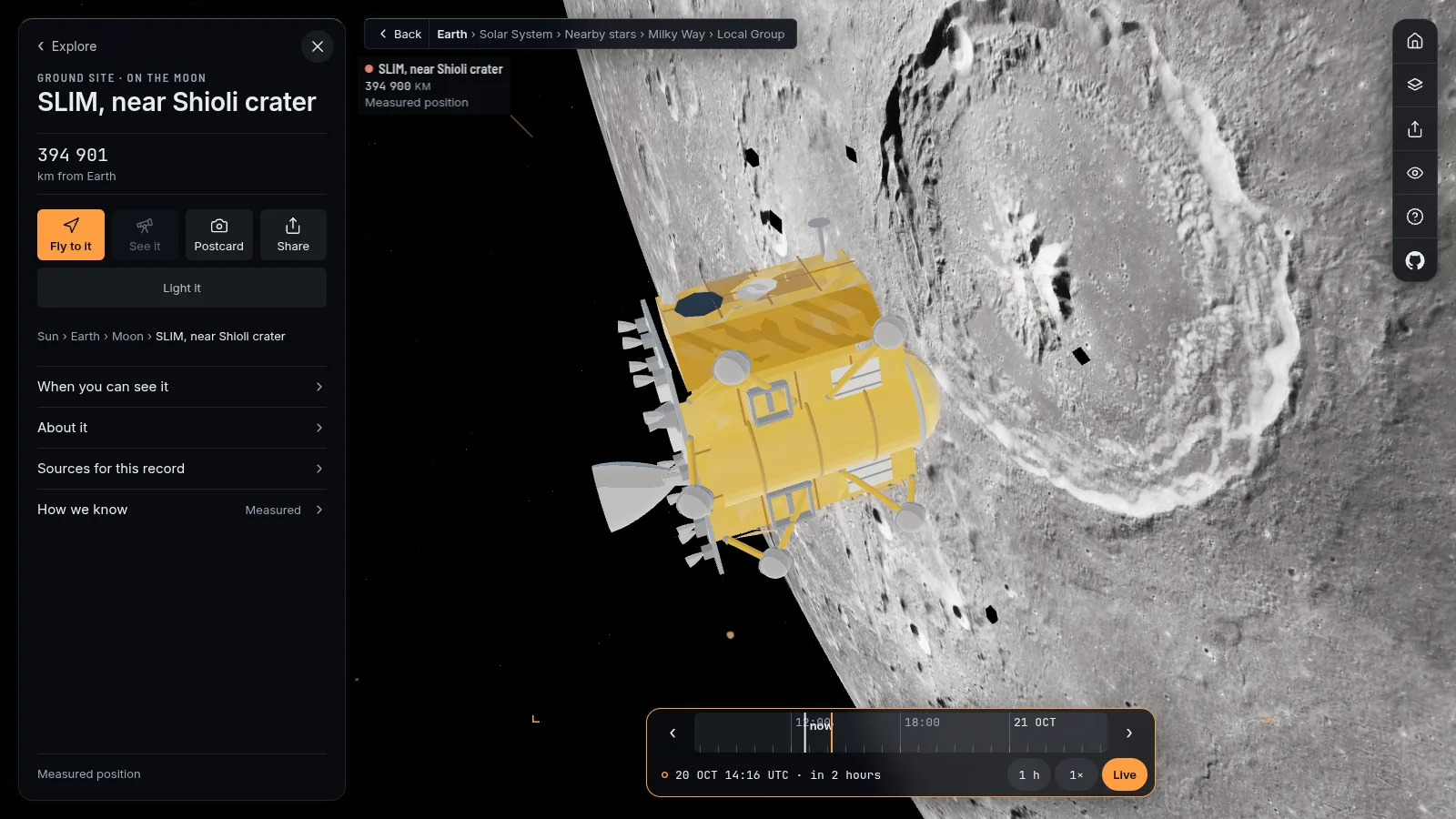1456x819 pixels.
Task: Expand Sources for this record
Action: tap(182, 469)
